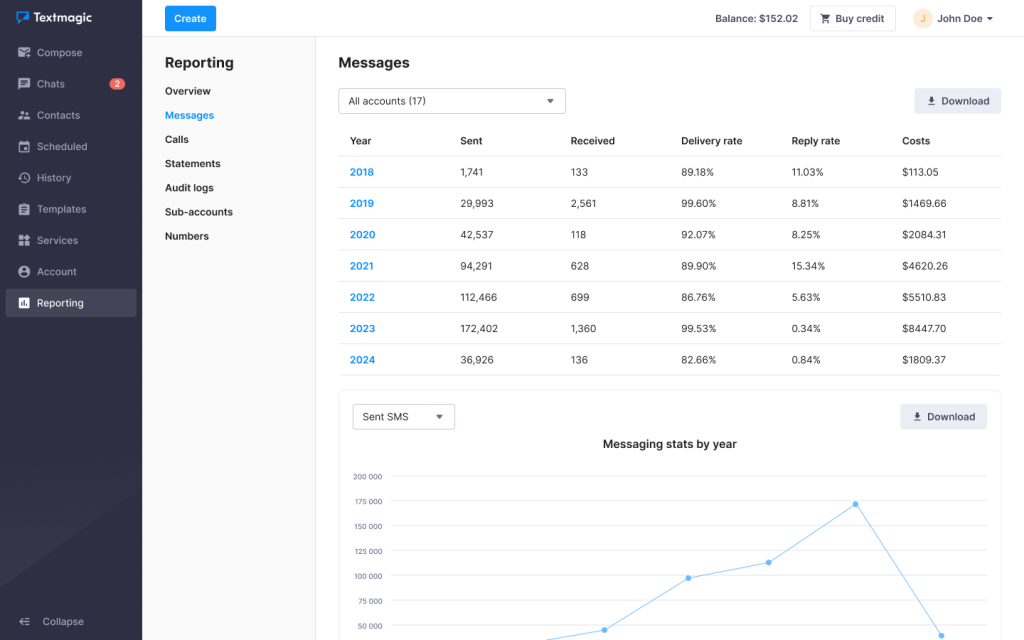Click the History clock icon
The height and width of the screenshot is (640, 1024).
(24, 178)
